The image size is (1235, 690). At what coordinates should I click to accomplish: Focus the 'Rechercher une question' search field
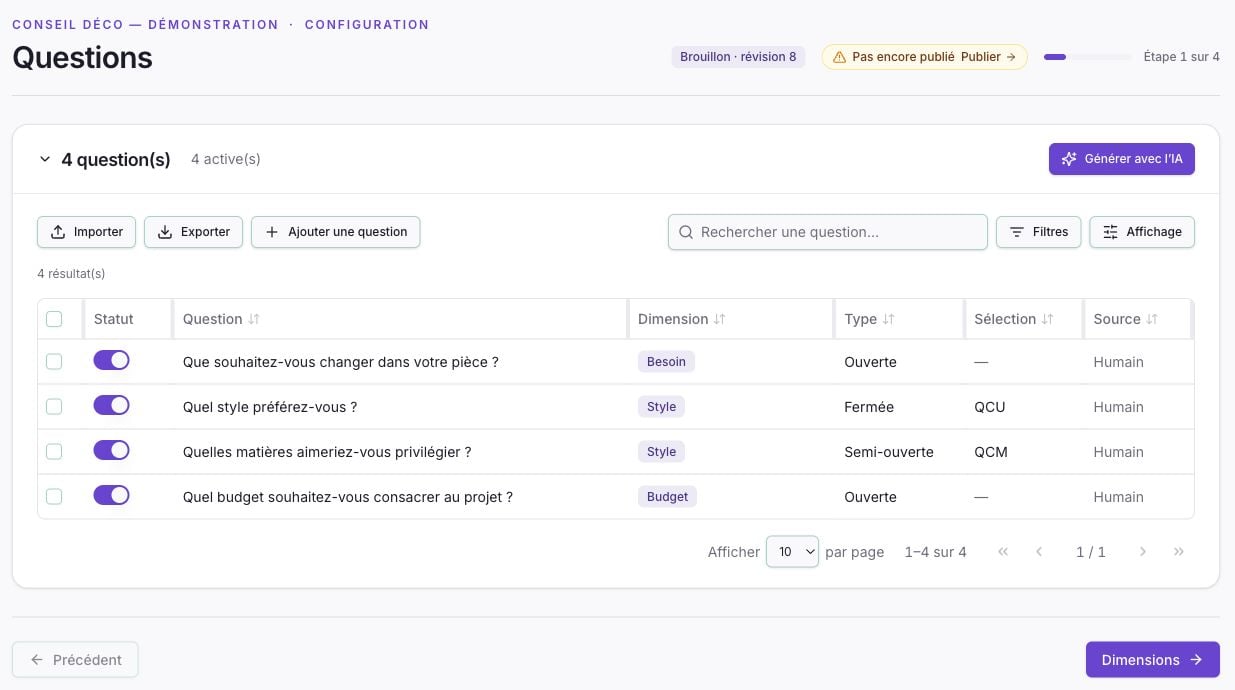point(828,232)
